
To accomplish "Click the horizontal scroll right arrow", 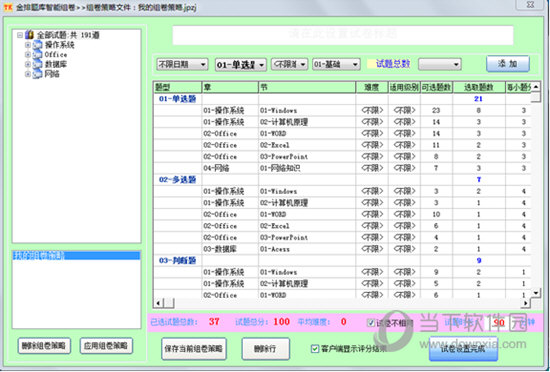I will (525, 303).
